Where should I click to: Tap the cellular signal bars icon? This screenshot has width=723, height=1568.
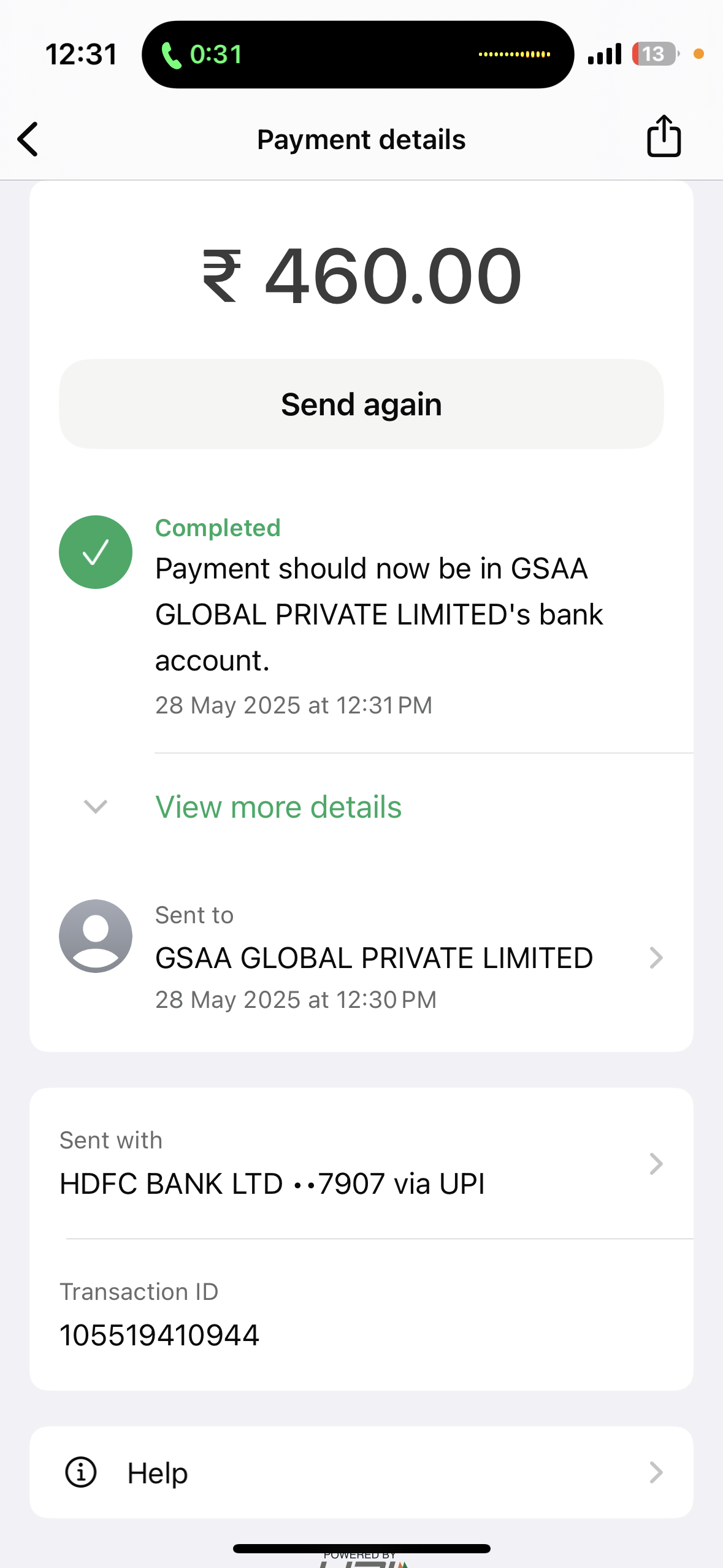604,54
